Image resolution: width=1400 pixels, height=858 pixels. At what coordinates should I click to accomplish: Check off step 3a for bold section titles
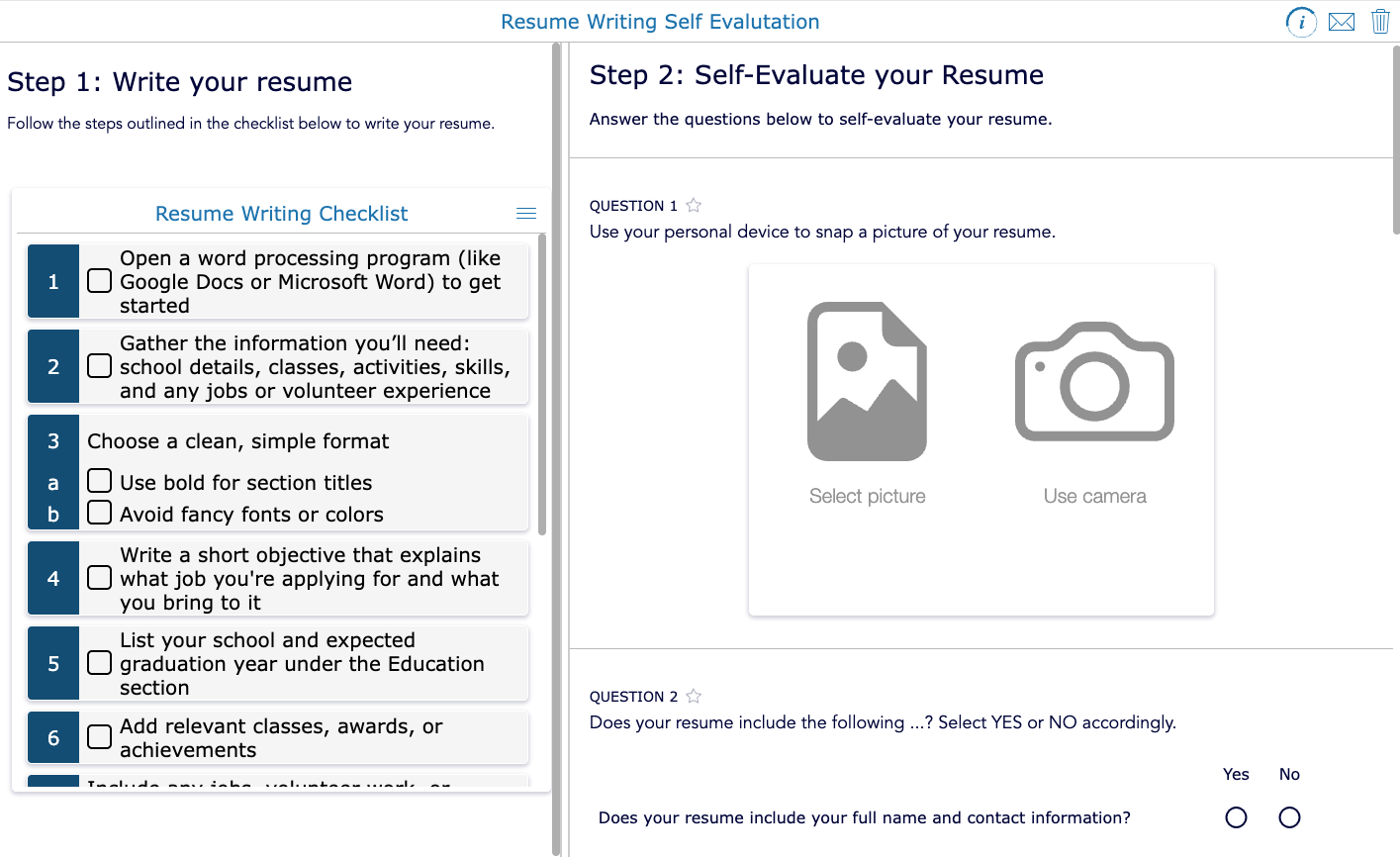coord(99,480)
